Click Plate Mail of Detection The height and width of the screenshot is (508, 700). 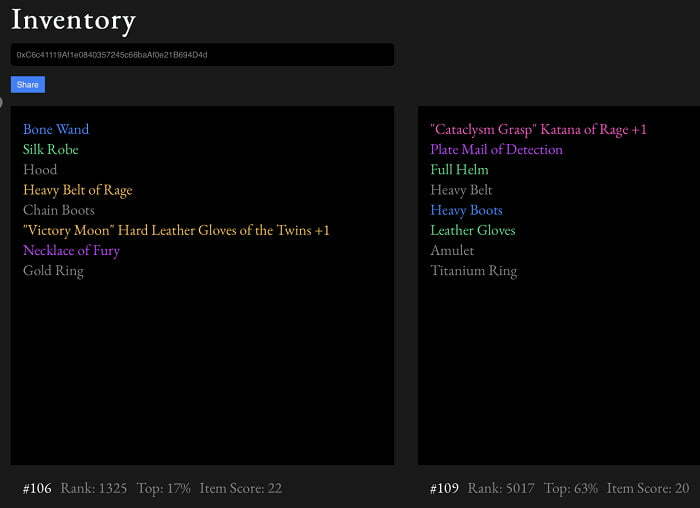[x=496, y=149]
